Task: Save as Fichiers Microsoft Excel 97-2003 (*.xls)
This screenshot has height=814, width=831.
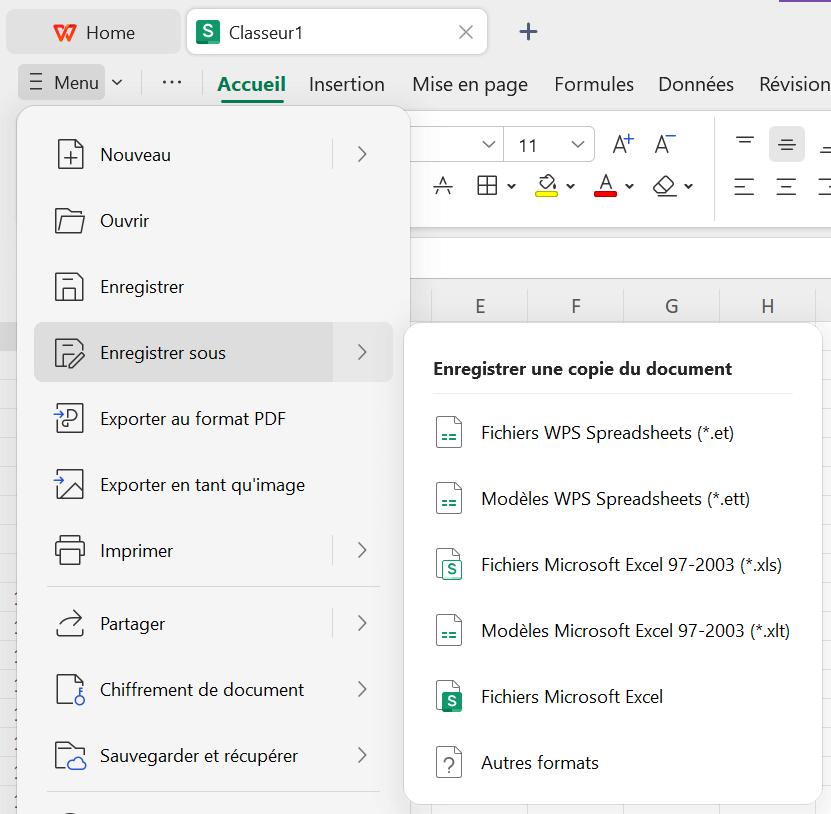Action: [x=631, y=565]
